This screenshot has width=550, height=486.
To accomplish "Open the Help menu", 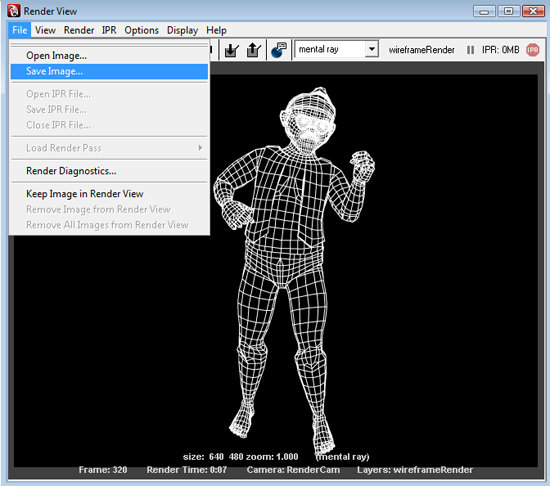I will pyautogui.click(x=216, y=30).
